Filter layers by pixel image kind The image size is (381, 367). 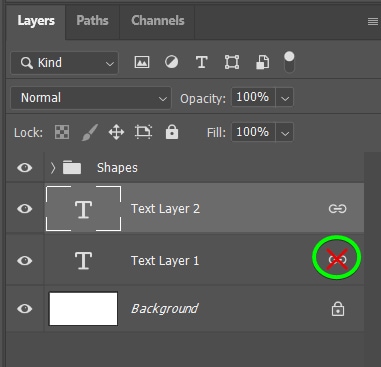pyautogui.click(x=142, y=62)
